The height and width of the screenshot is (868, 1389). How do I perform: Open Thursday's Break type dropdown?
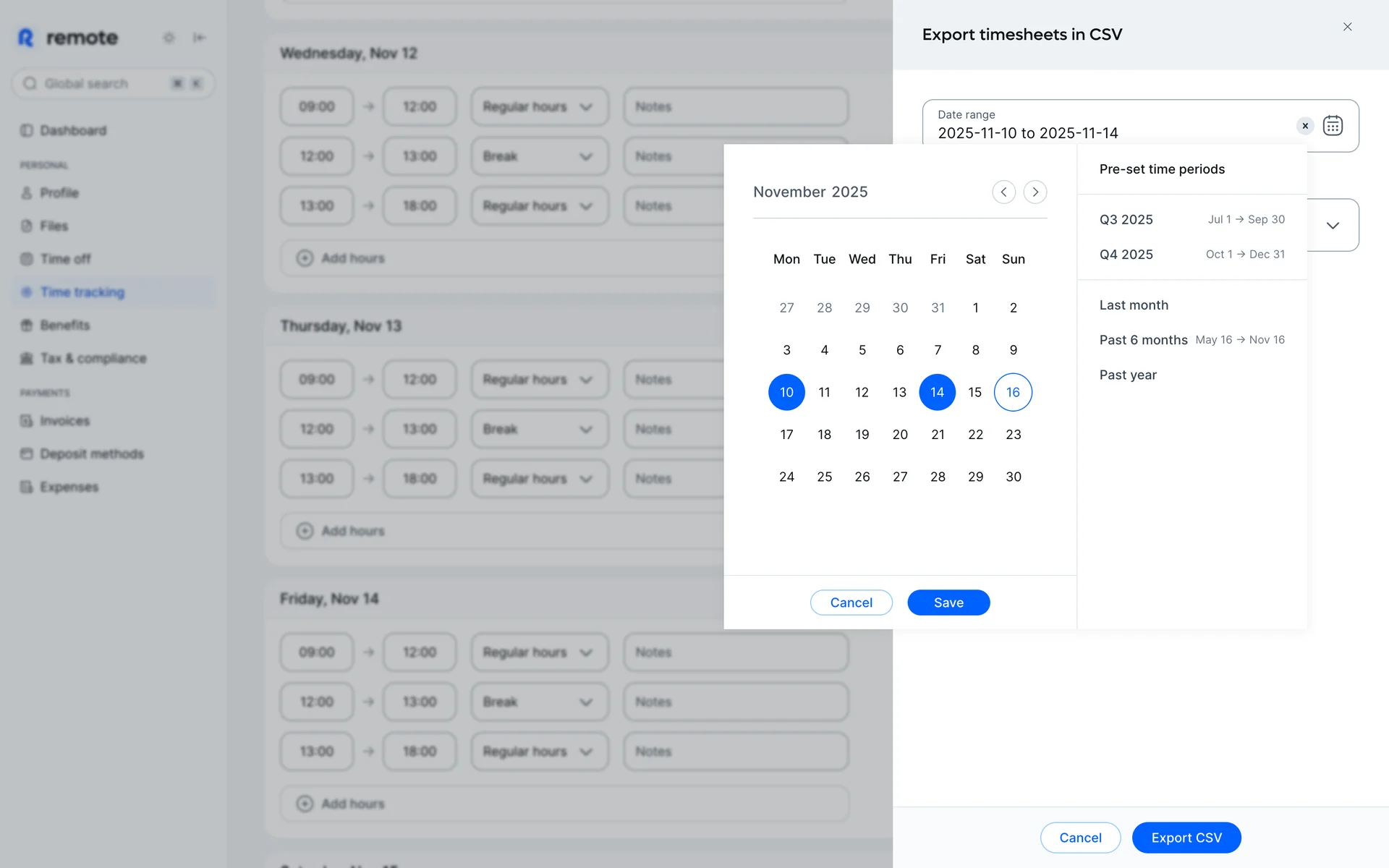[539, 429]
